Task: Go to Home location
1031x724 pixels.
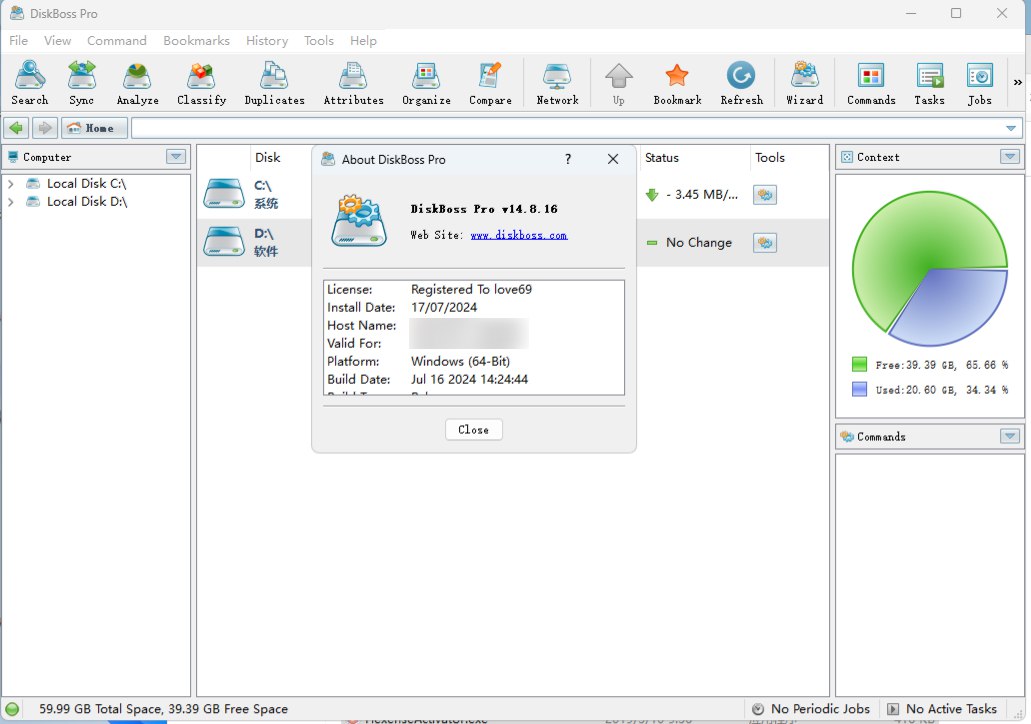Action: pyautogui.click(x=94, y=128)
